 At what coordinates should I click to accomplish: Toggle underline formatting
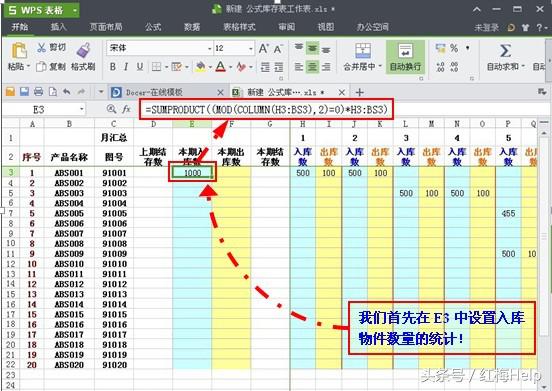point(140,67)
